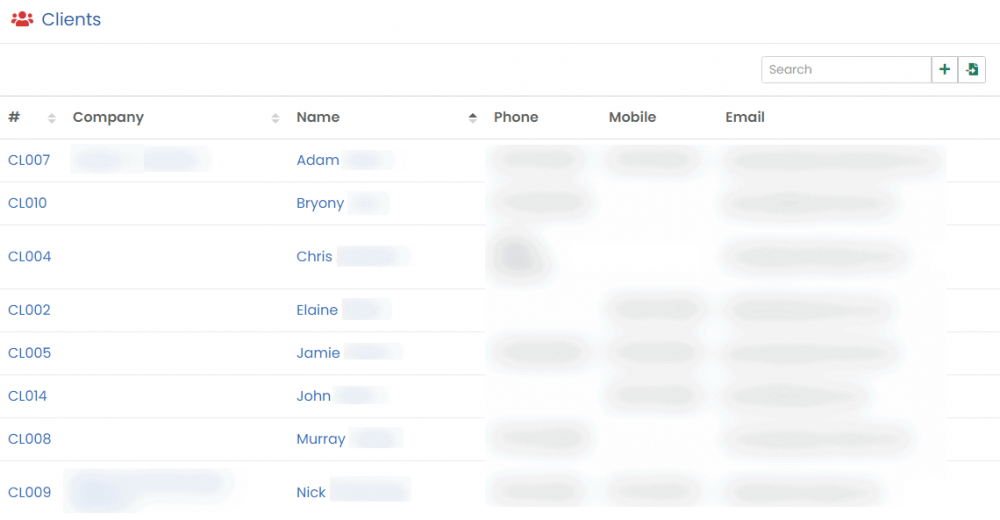Viewport: 1000px width, 520px height.
Task: Open client record CL014
Action: pyautogui.click(x=28, y=396)
